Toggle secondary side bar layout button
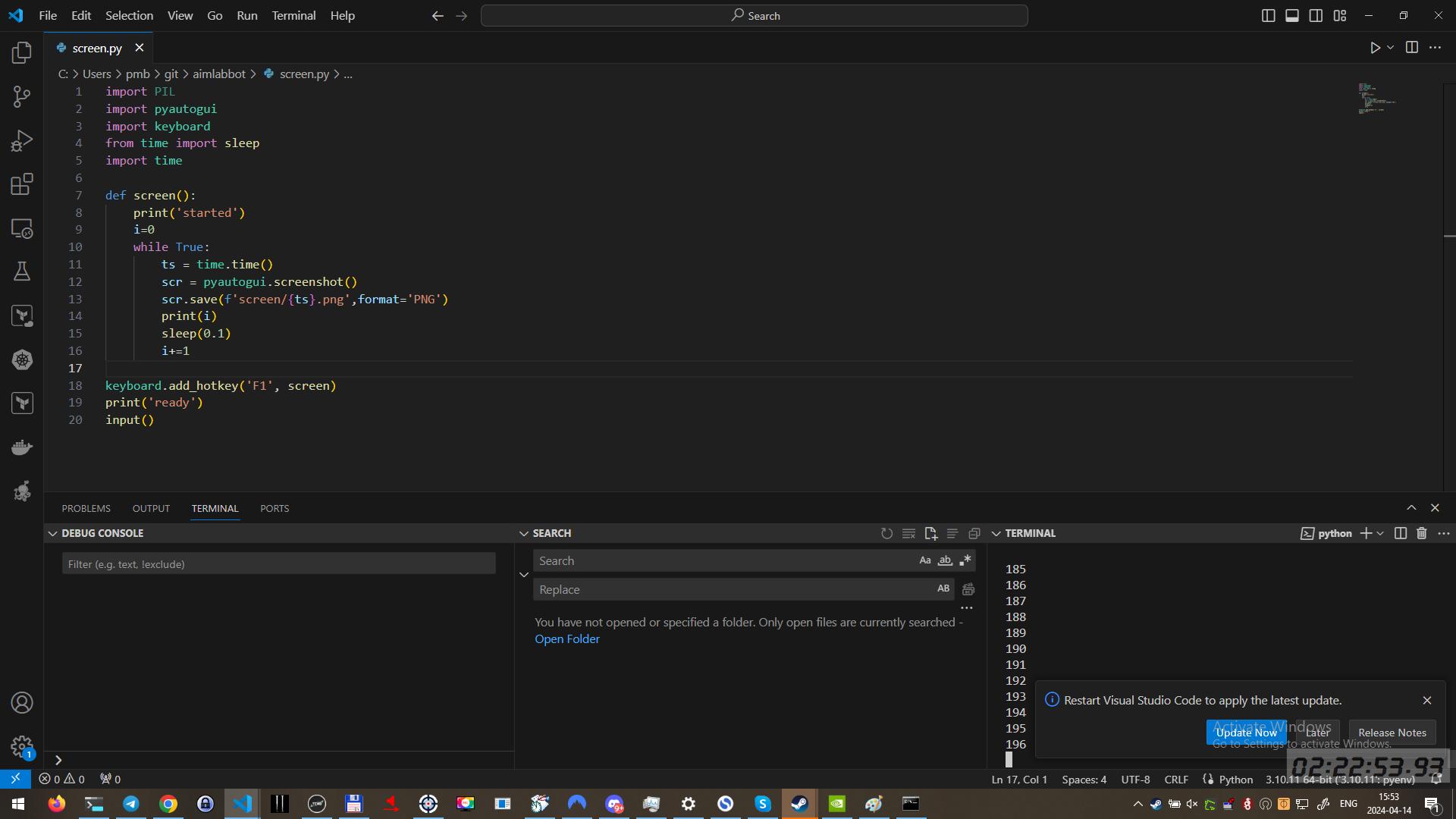This screenshot has height=819, width=1456. click(1316, 16)
